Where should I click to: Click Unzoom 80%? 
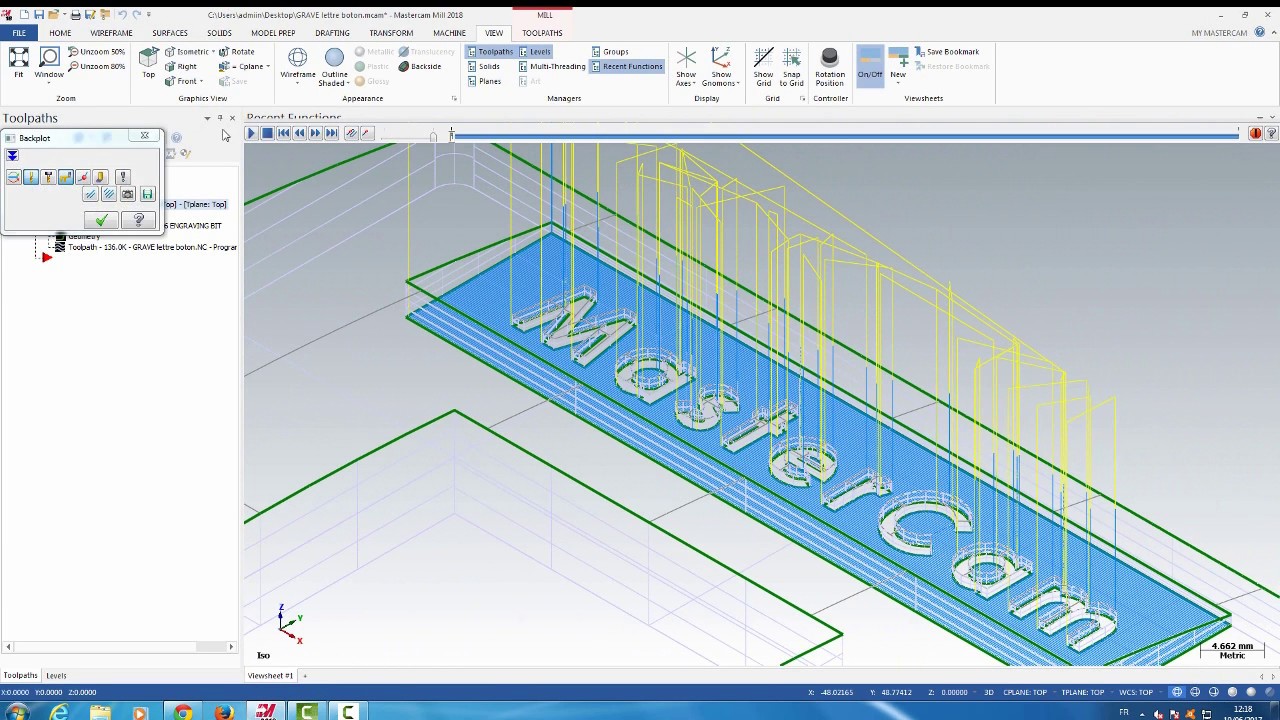click(x=96, y=66)
